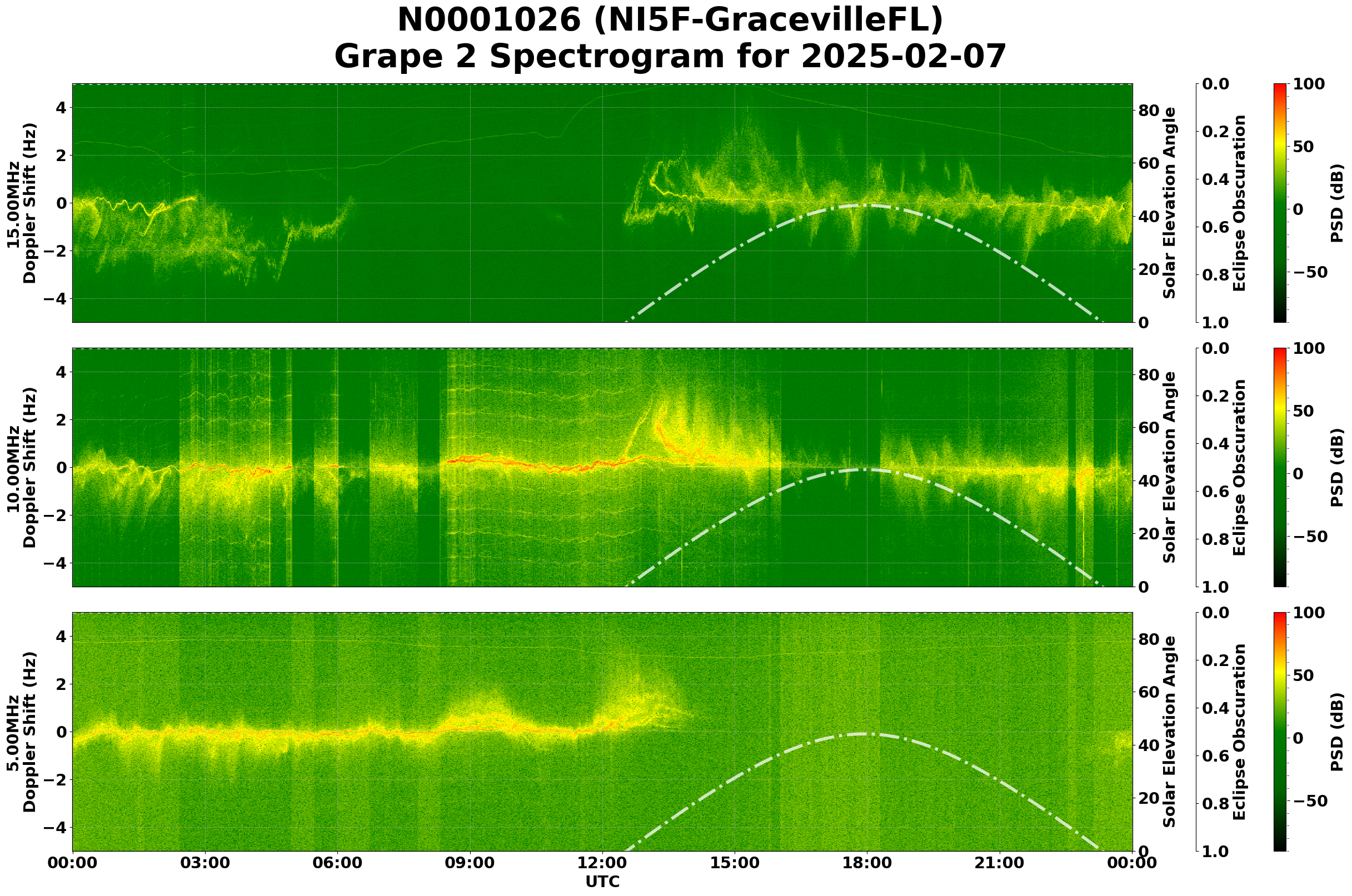The image size is (1352, 896).
Task: Click 'Eclipse Obscuration' label of 15.00MHz panel
Action: click(x=1239, y=203)
